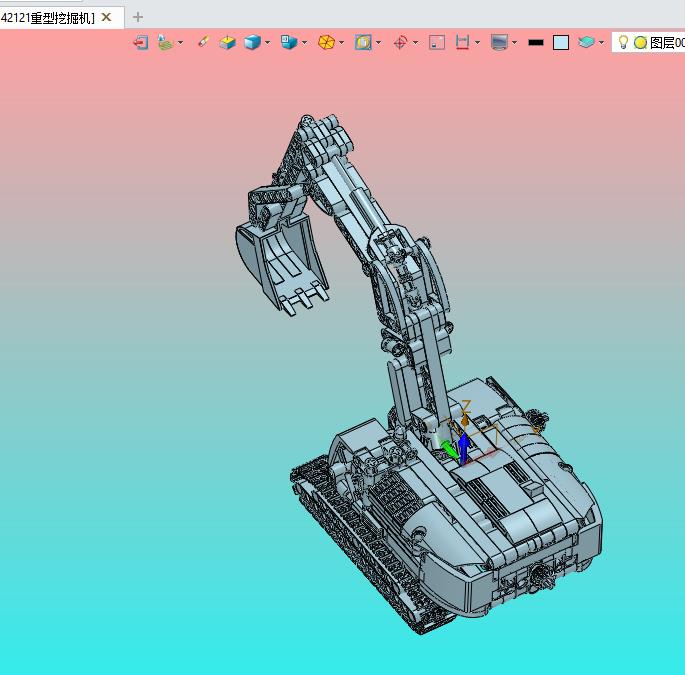Expand dropdown arrow beside gray monitor icon
The width and height of the screenshot is (685, 675).
point(515,43)
